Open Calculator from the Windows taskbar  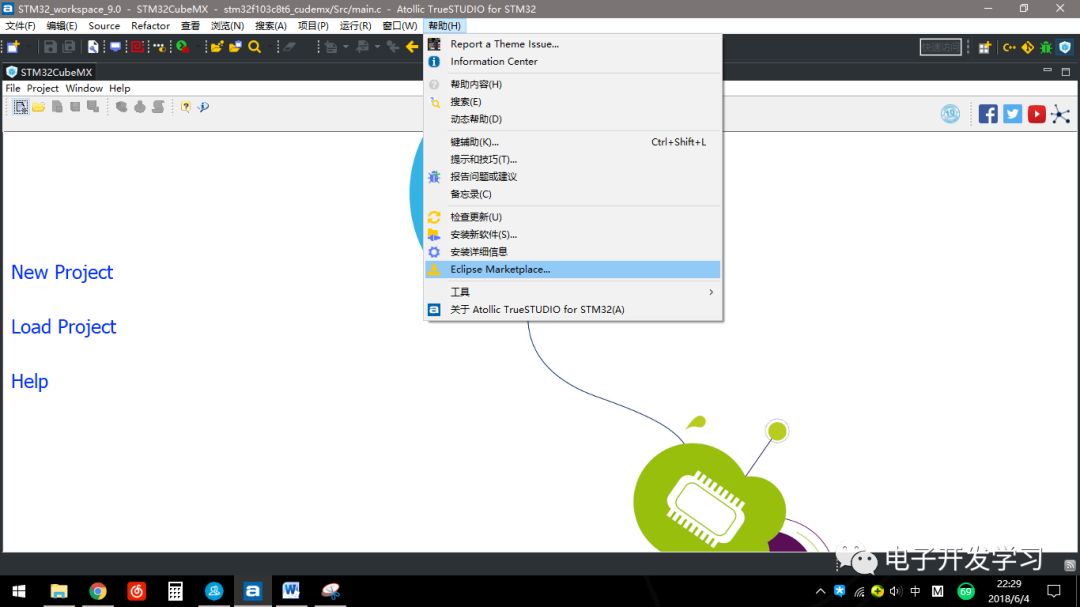[175, 591]
